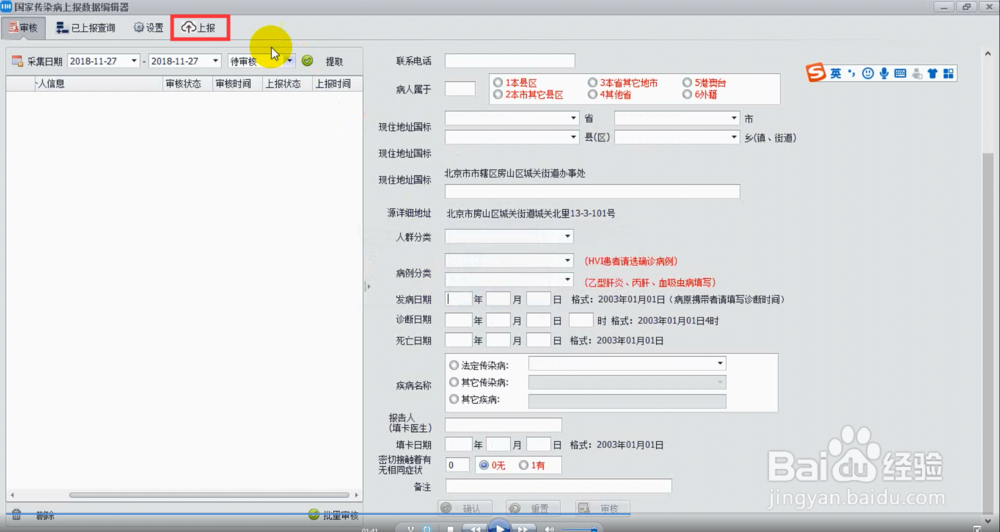Toggle the 英 language mode icon
This screenshot has height=532, width=1000.
(x=835, y=73)
